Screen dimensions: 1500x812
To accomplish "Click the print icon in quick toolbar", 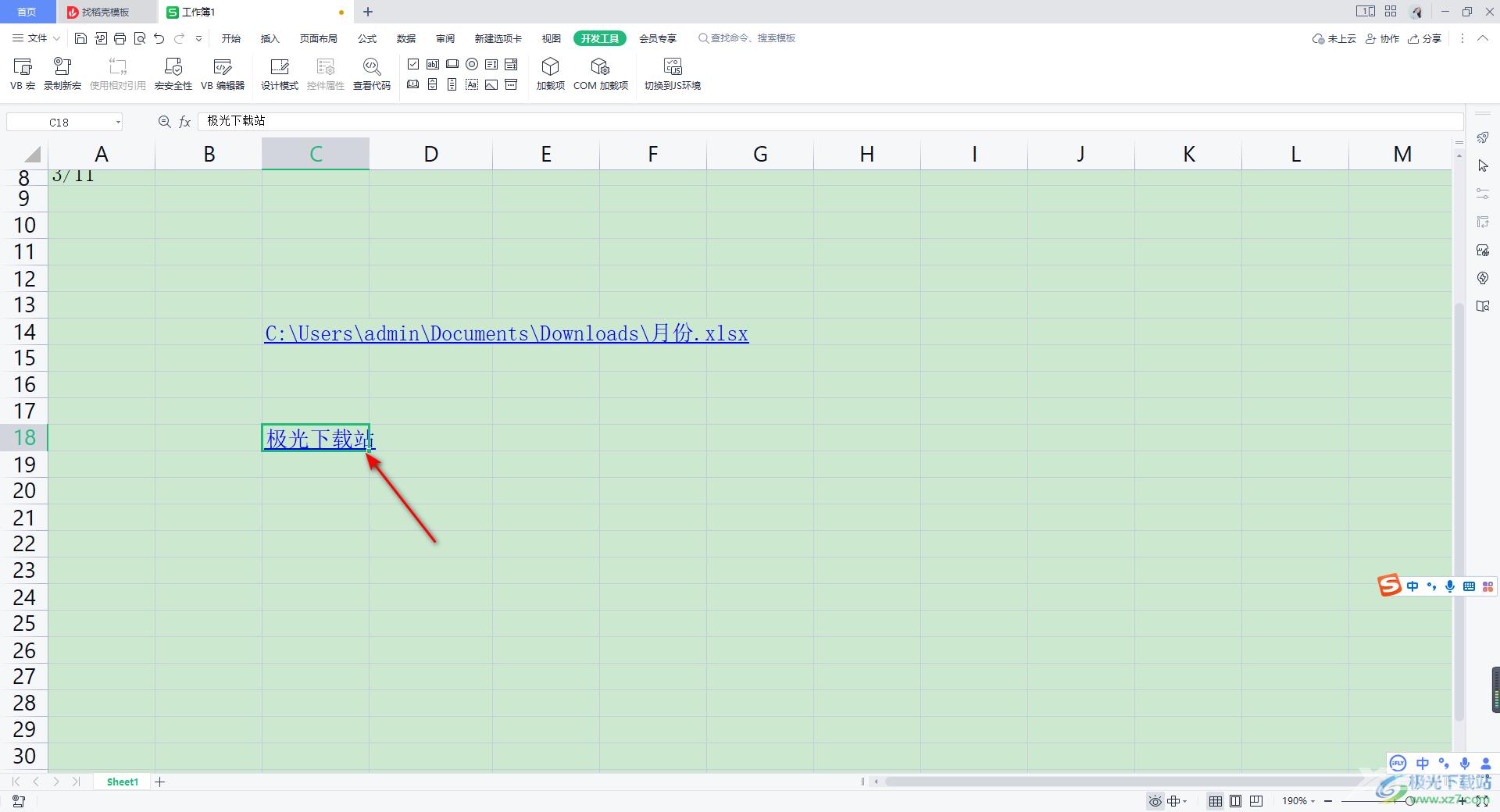I will coord(120,38).
